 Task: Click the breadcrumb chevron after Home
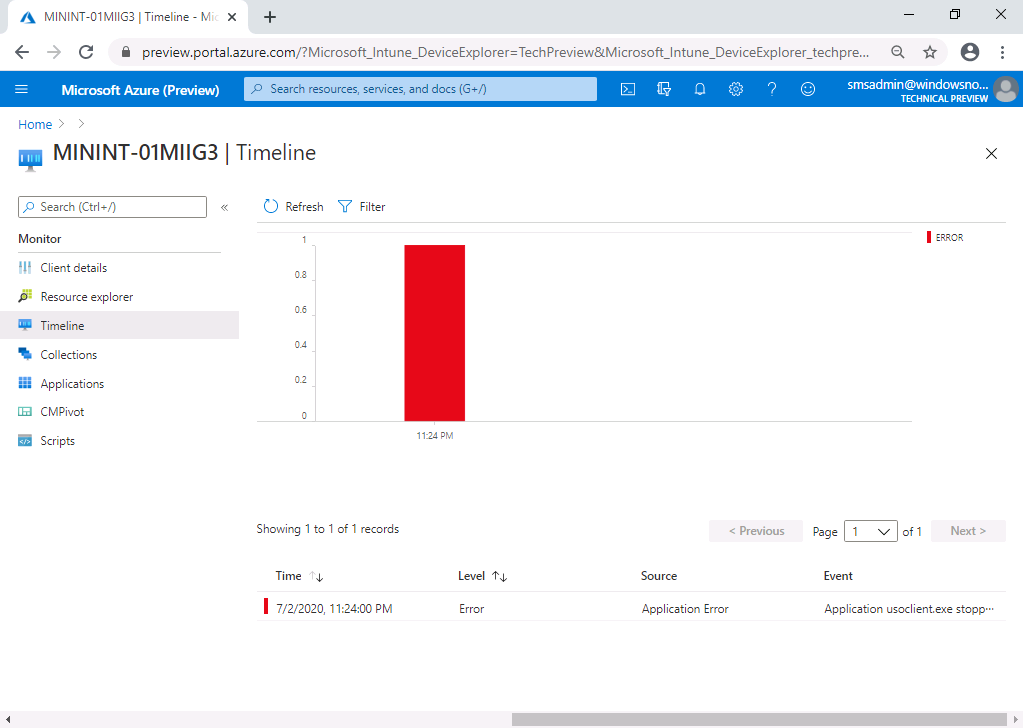(62, 124)
